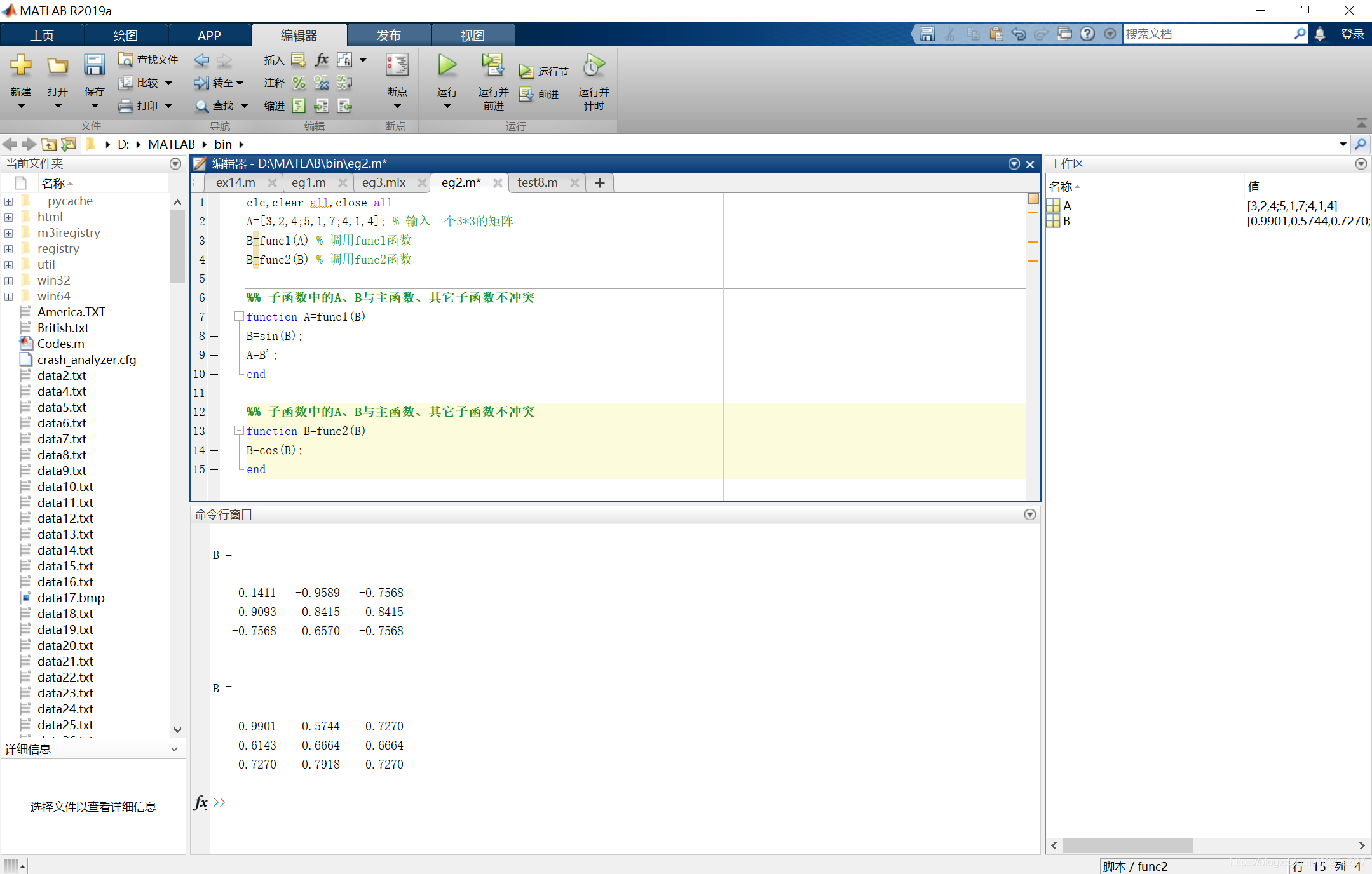Expand the Details (详细信息) panel chevron
1372x874 pixels.
pos(174,750)
